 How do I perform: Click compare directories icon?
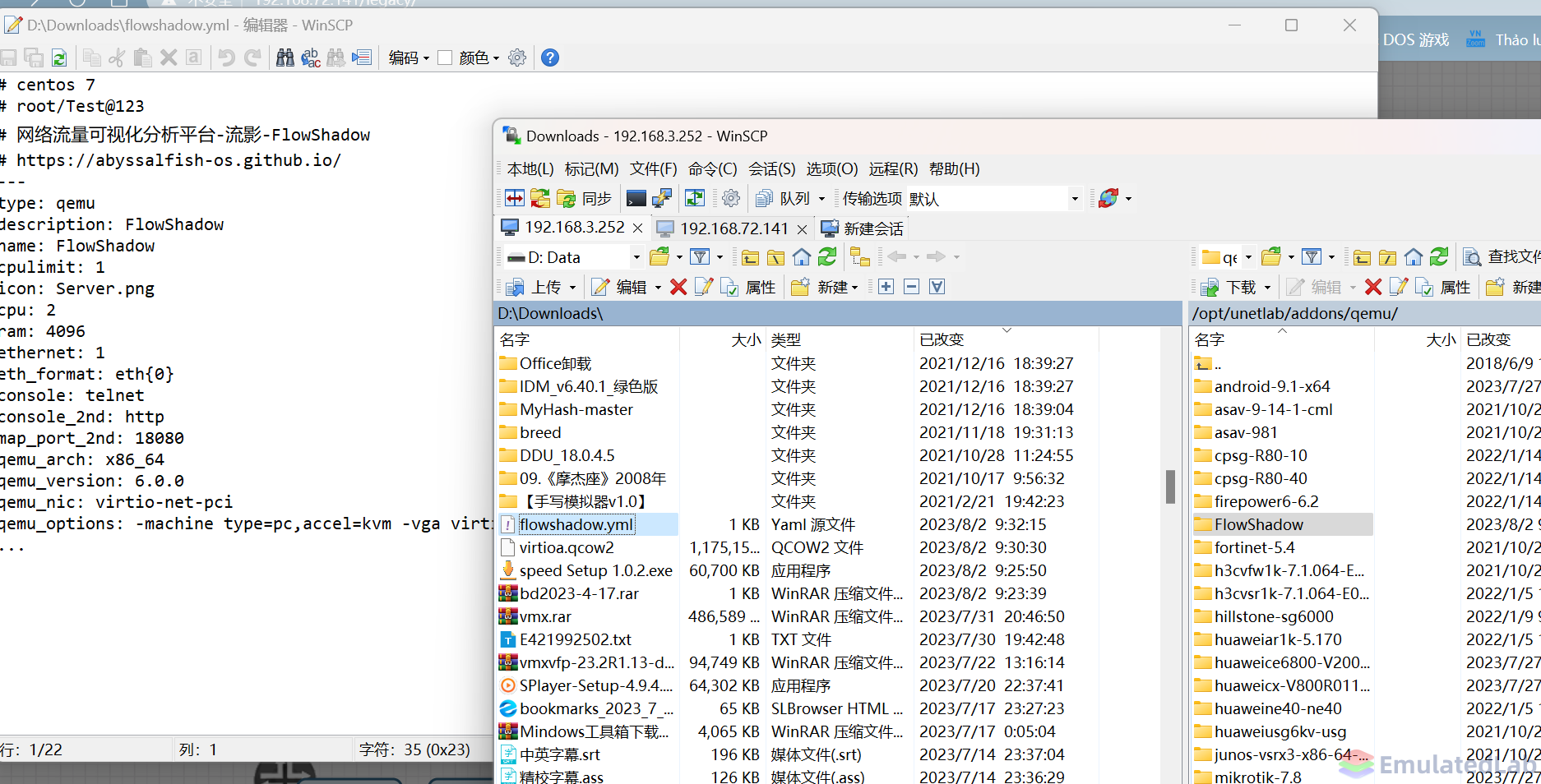tap(515, 198)
